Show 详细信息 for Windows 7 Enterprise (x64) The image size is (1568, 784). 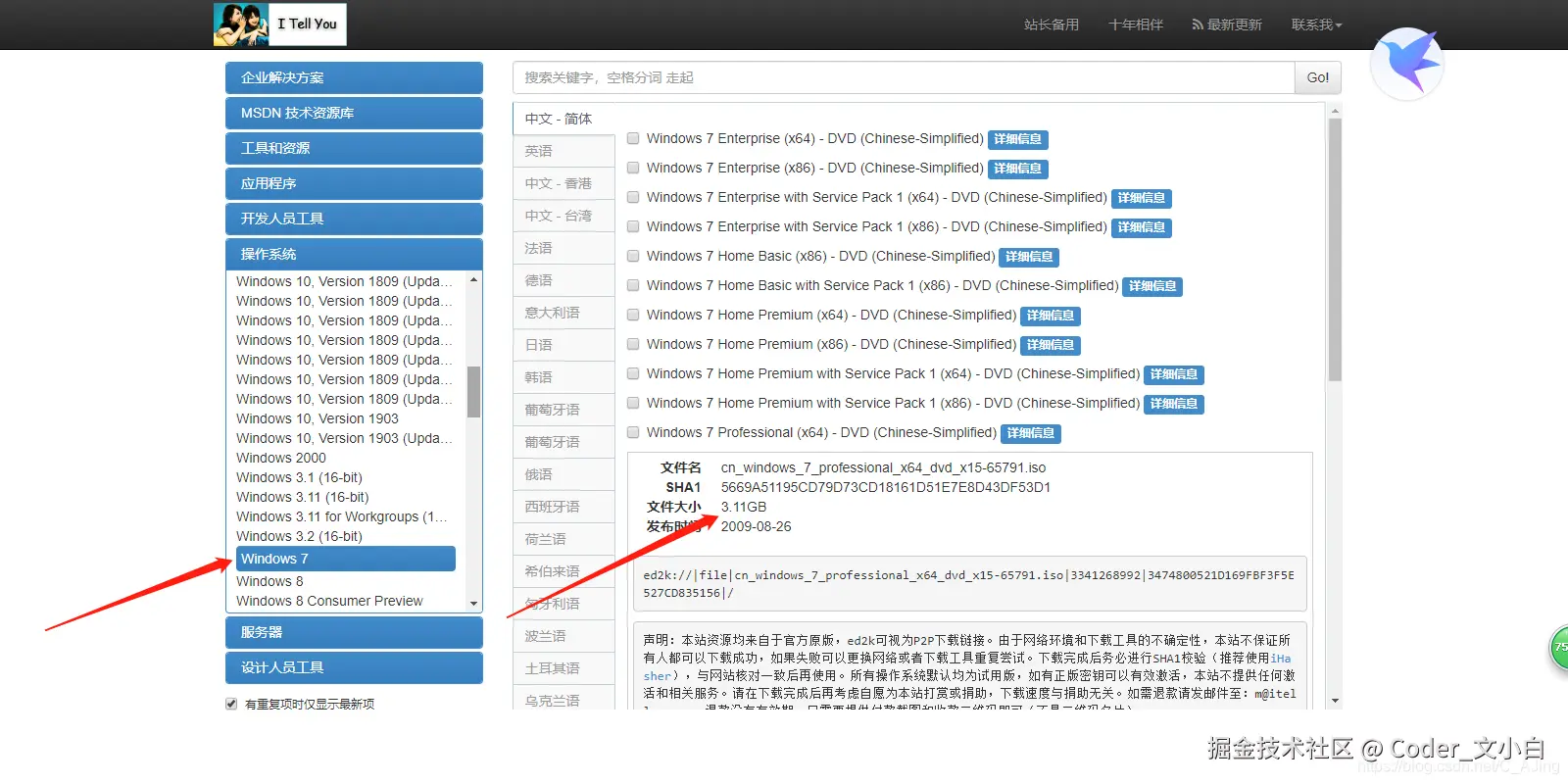(x=1018, y=139)
